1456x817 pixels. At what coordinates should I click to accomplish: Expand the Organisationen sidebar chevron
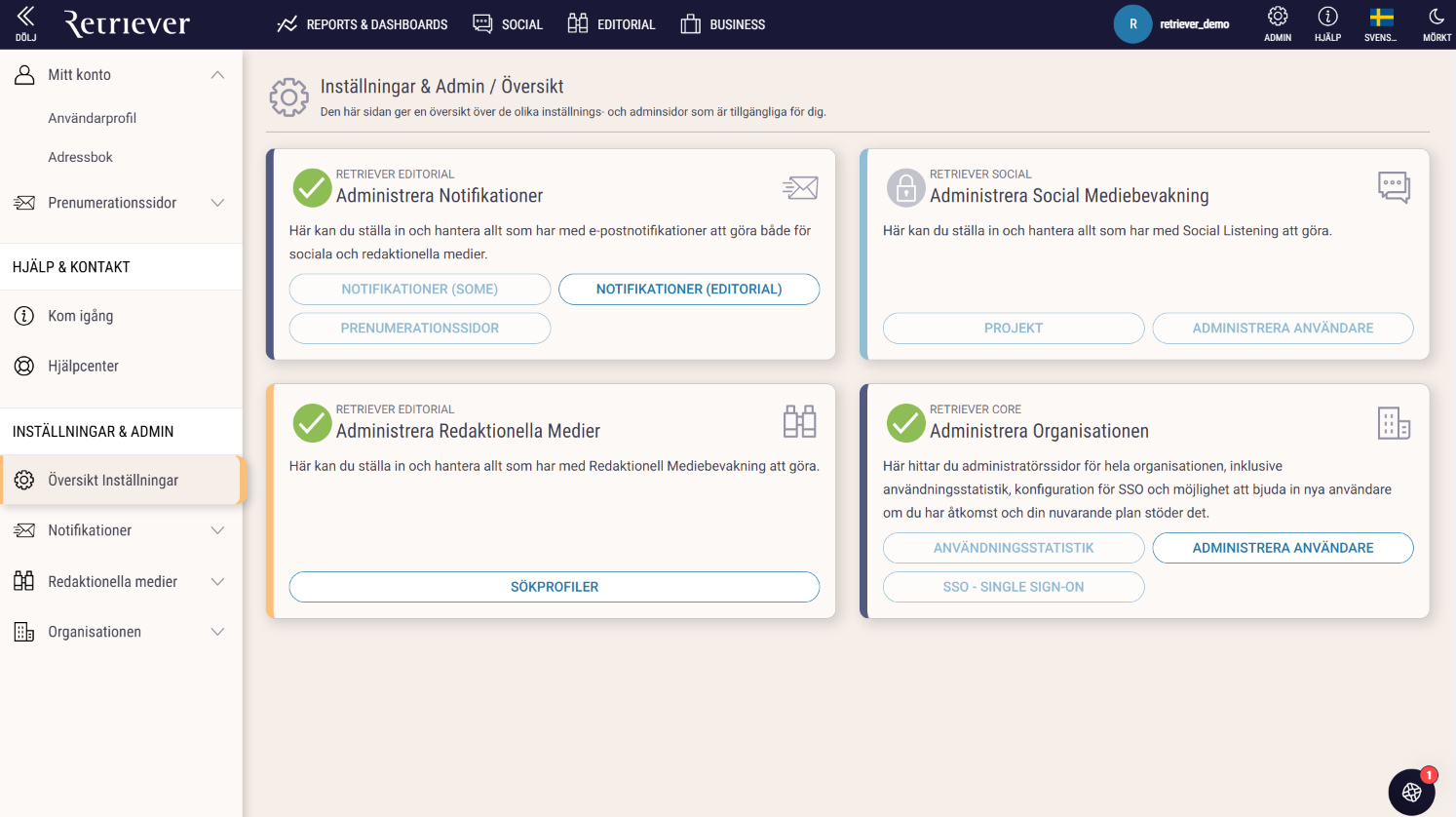(217, 632)
